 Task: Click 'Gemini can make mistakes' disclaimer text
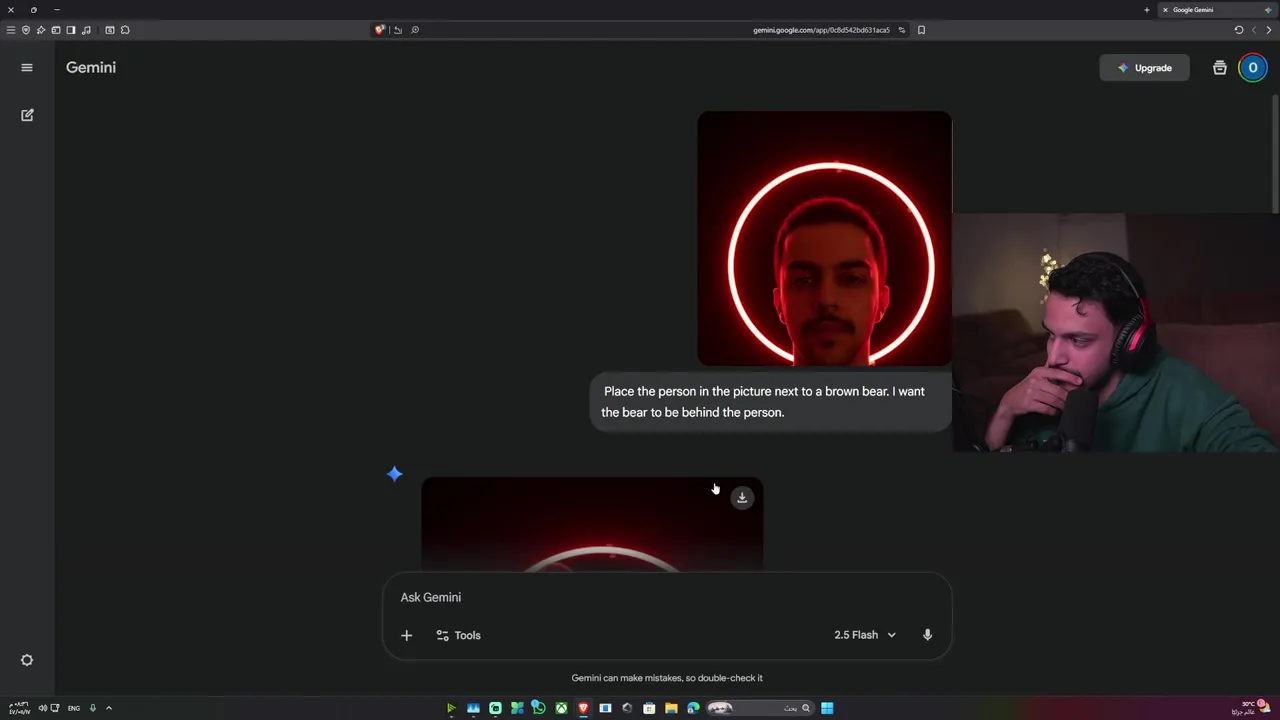coord(667,678)
